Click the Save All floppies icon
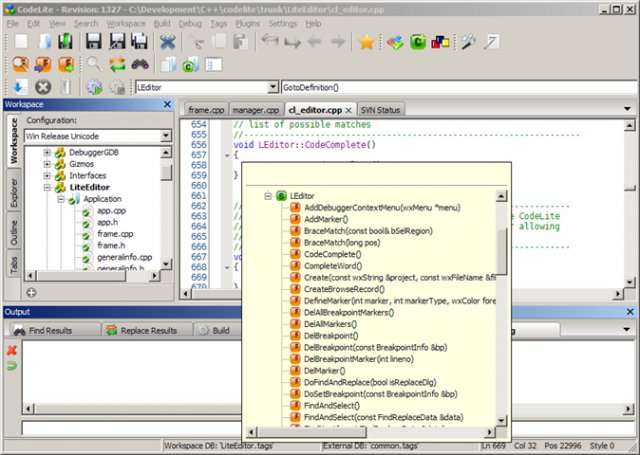The width and height of the screenshot is (640, 455). click(140, 42)
